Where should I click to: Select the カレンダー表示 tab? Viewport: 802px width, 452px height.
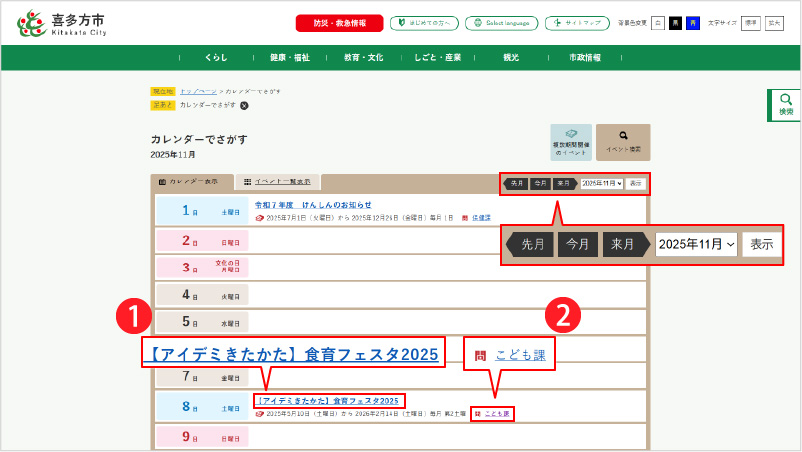point(192,182)
